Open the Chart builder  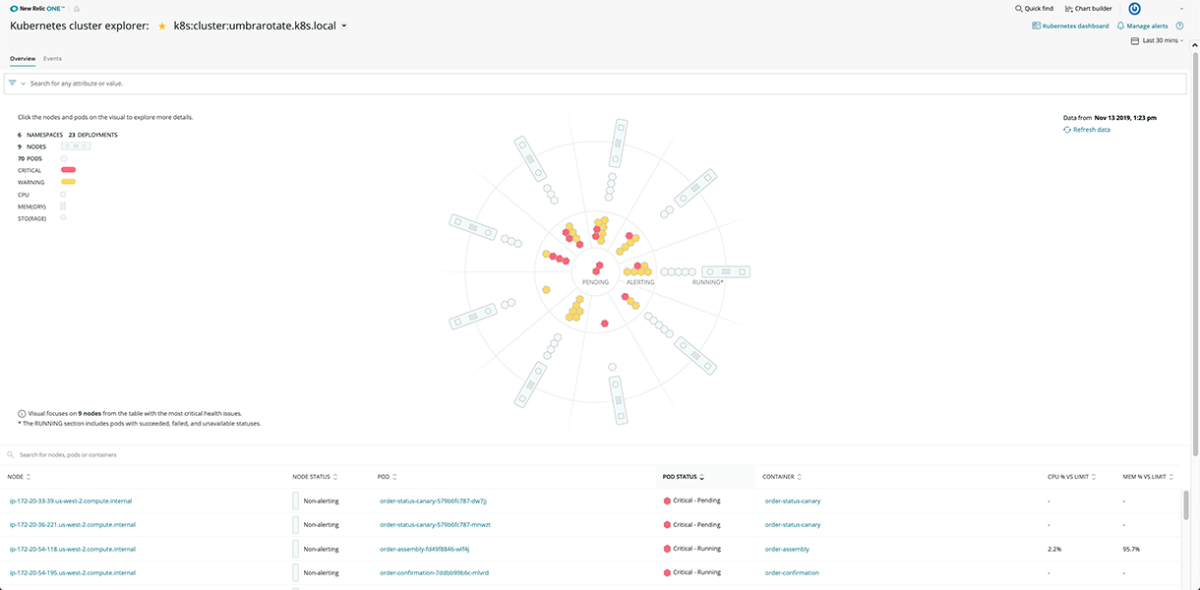pos(1088,8)
